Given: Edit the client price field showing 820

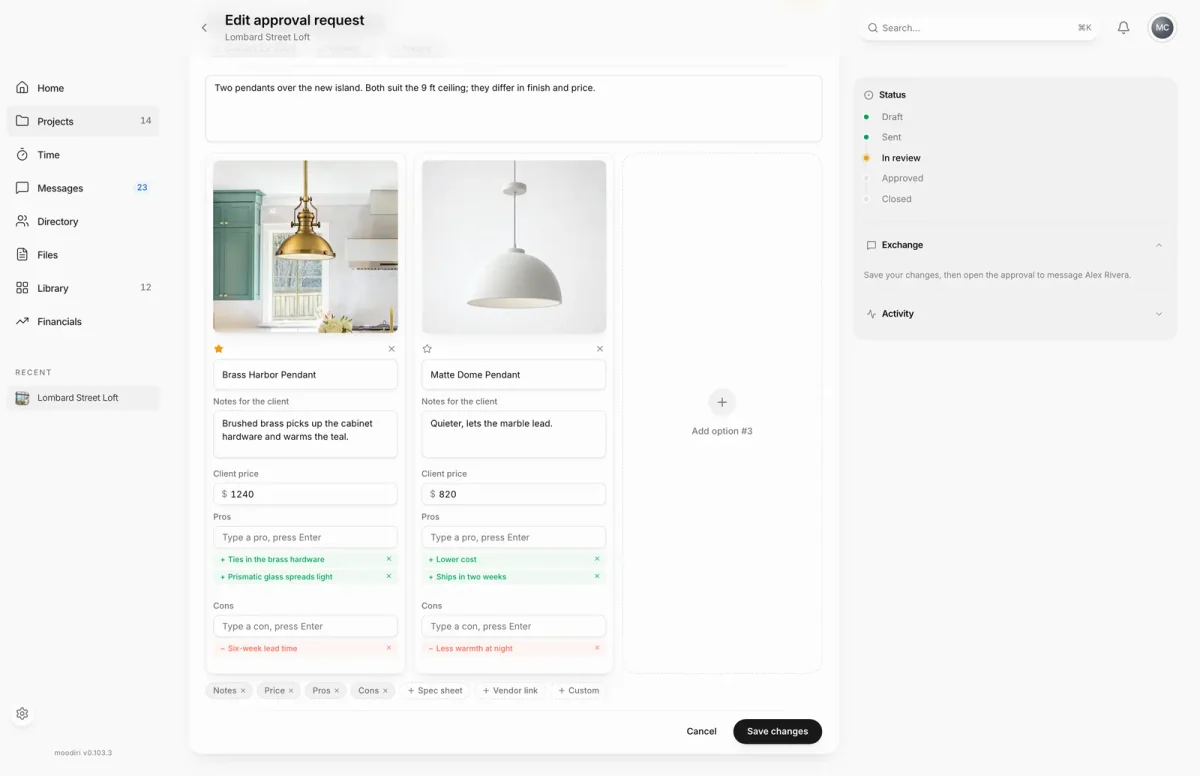Looking at the screenshot, I should pyautogui.click(x=514, y=494).
